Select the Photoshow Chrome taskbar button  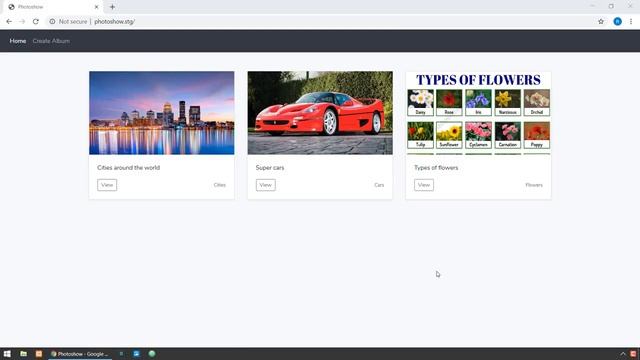point(80,354)
